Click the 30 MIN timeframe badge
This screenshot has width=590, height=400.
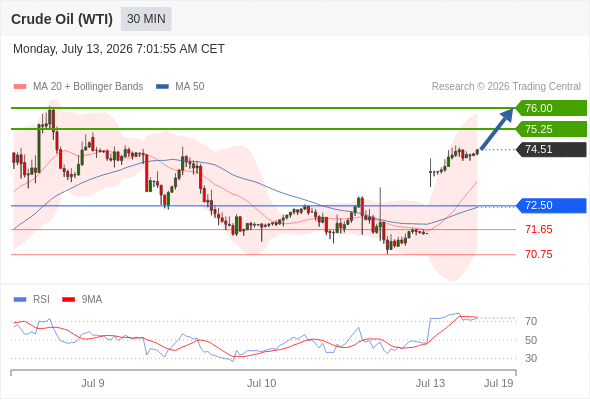tap(146, 19)
